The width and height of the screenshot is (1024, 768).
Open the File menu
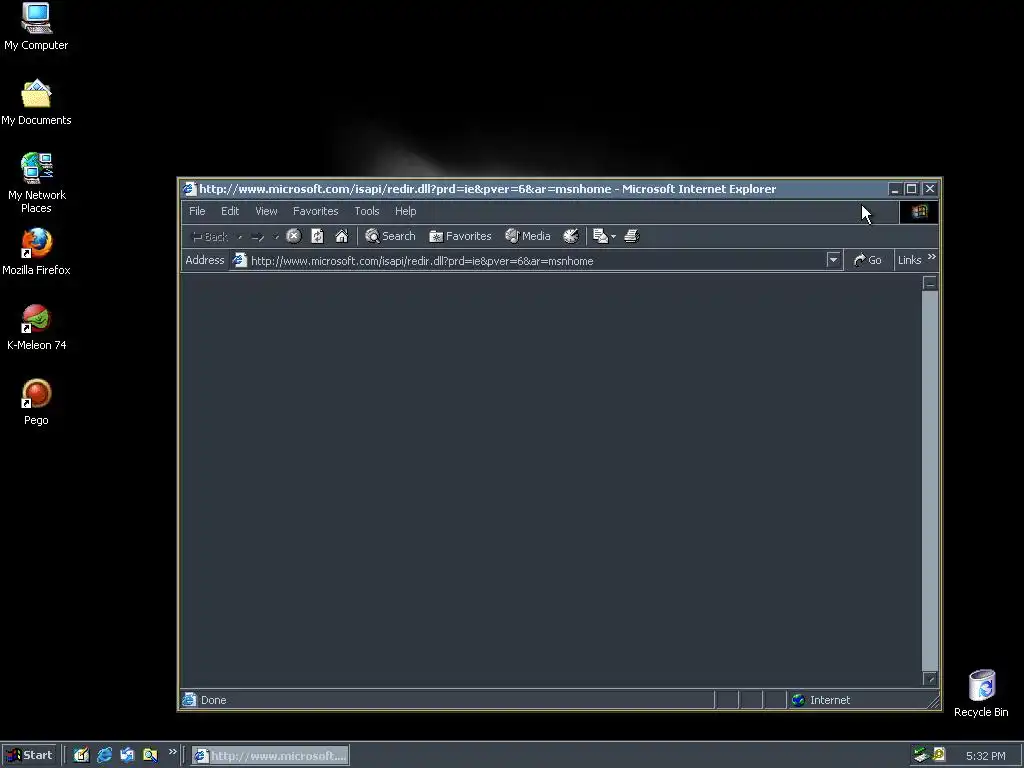[197, 211]
